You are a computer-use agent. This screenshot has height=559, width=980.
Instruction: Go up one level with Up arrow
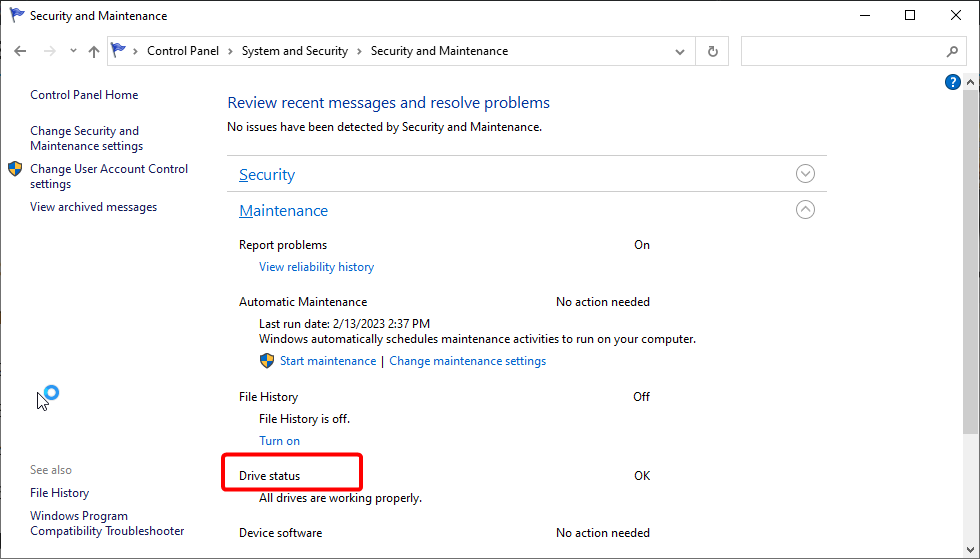tap(94, 51)
